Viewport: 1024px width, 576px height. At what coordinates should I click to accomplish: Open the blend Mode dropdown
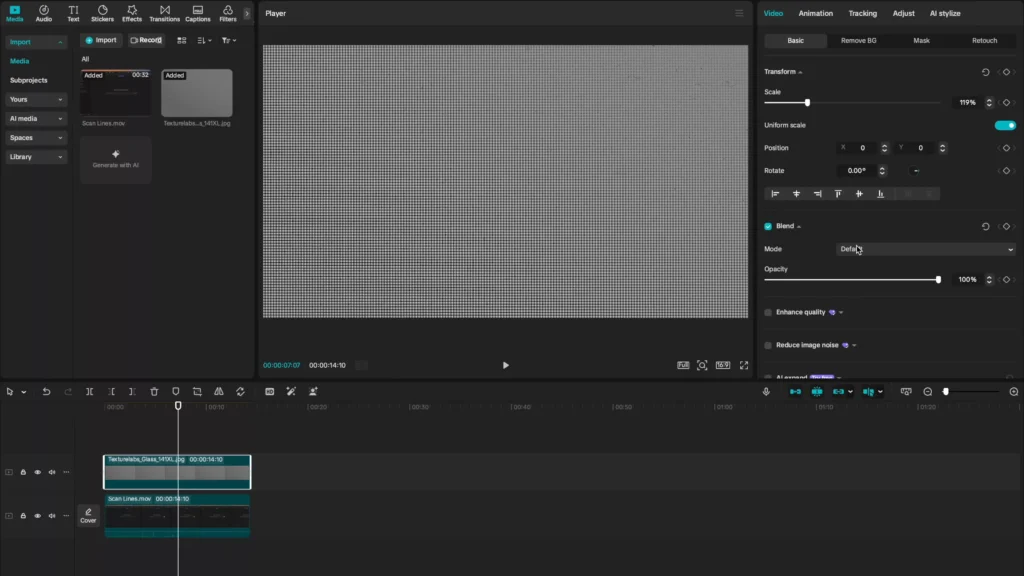(x=925, y=249)
